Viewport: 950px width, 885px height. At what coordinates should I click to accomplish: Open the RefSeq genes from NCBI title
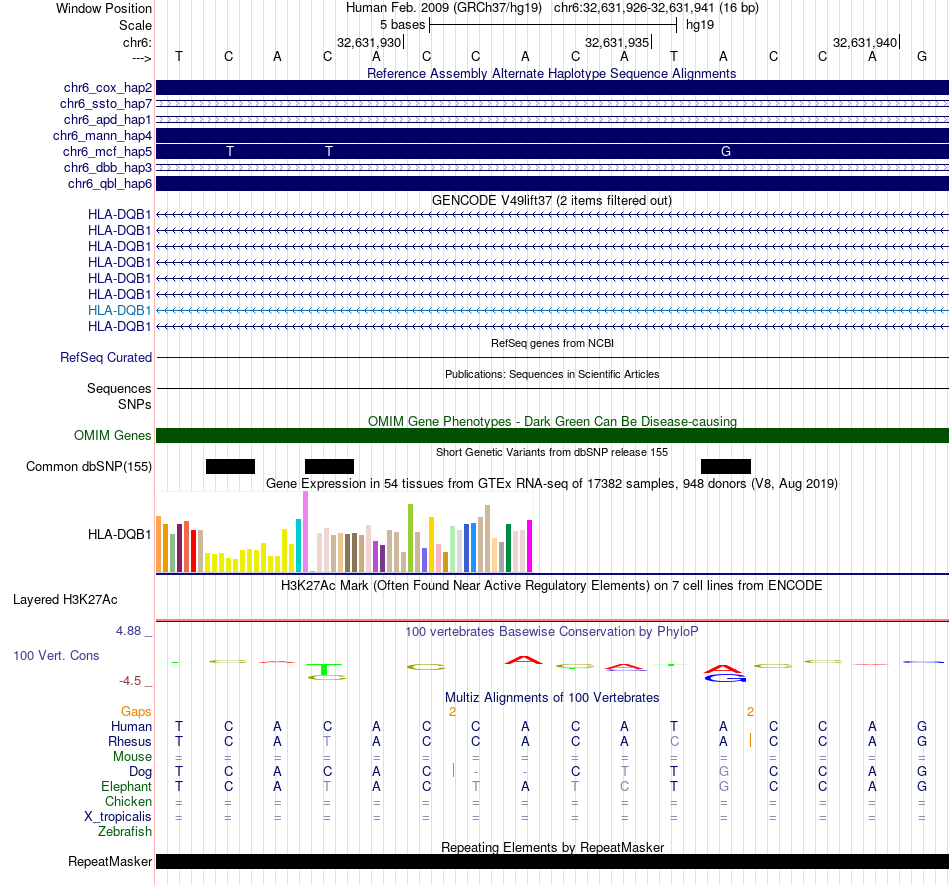pyautogui.click(x=552, y=343)
